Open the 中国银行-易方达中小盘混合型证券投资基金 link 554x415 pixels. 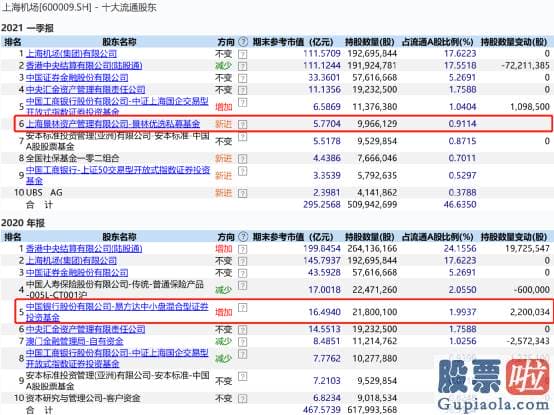click(x=117, y=312)
